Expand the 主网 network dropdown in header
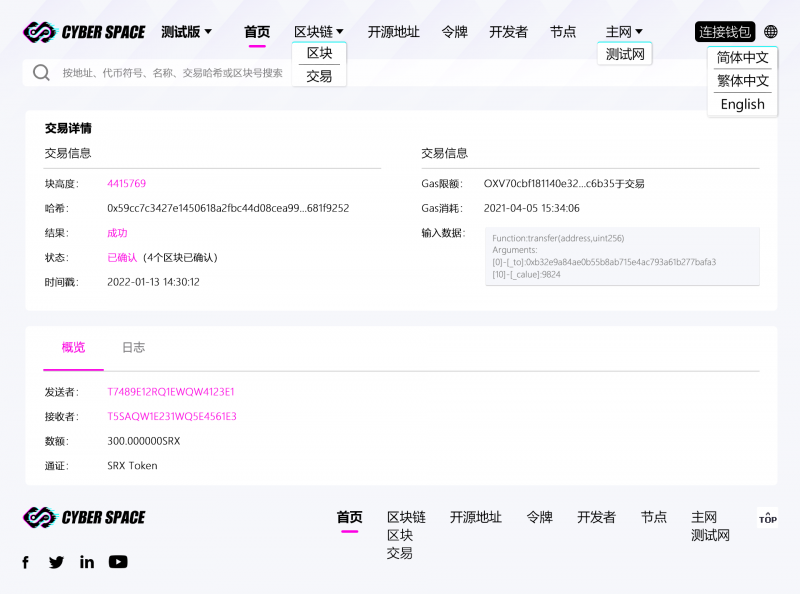800x594 pixels. [x=624, y=32]
